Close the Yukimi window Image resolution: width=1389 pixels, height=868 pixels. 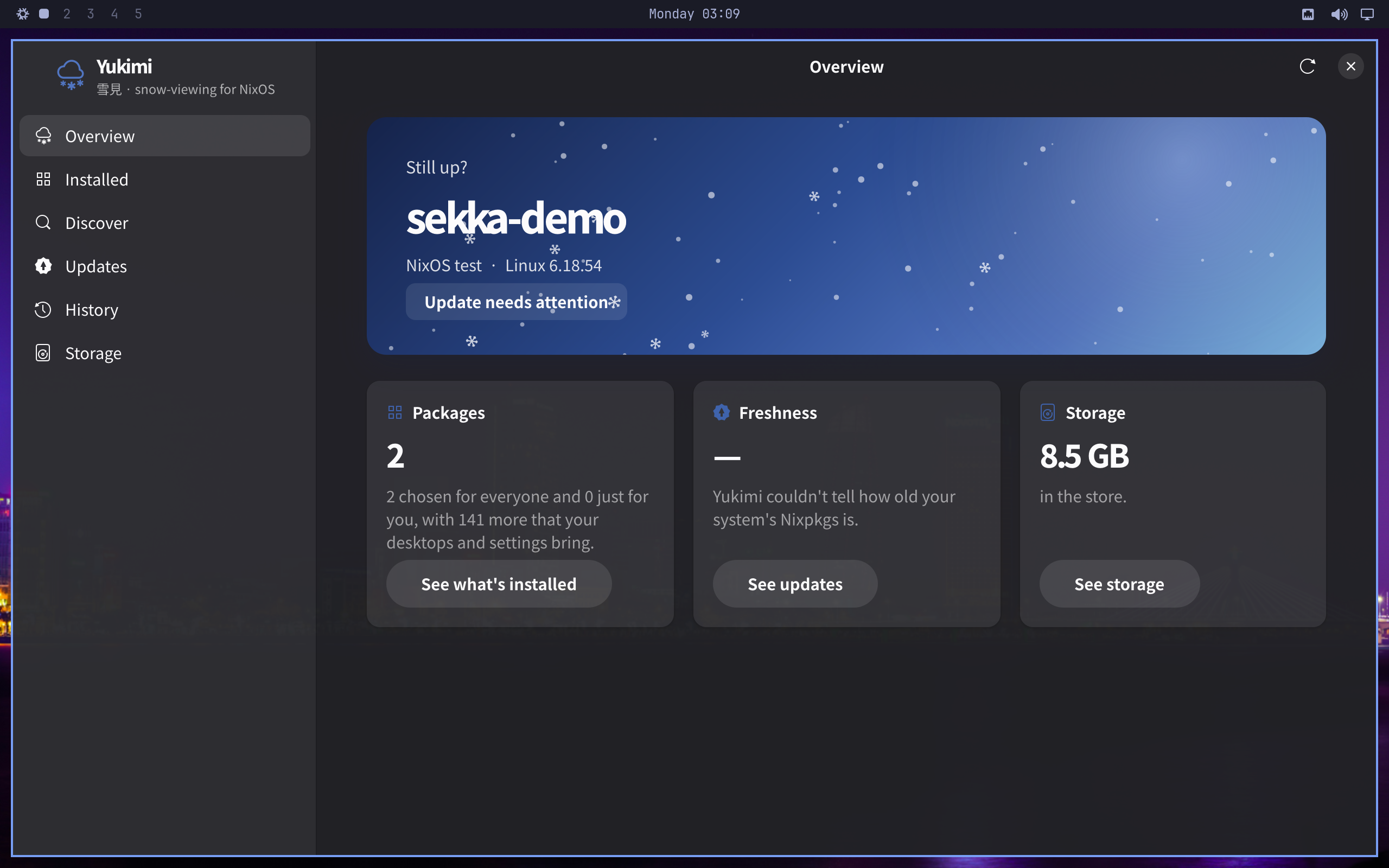click(x=1350, y=67)
